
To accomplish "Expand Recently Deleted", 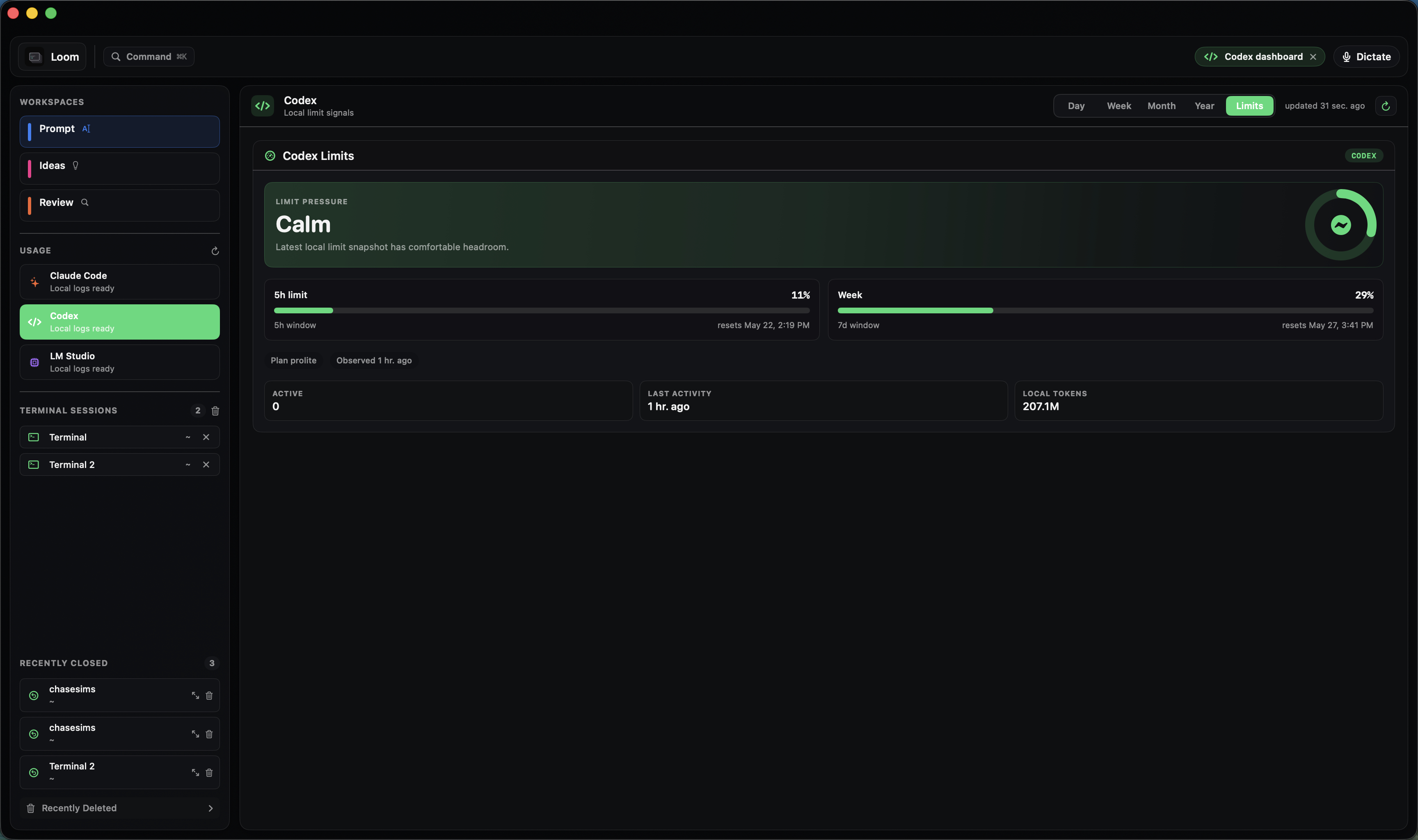I will pyautogui.click(x=119, y=808).
